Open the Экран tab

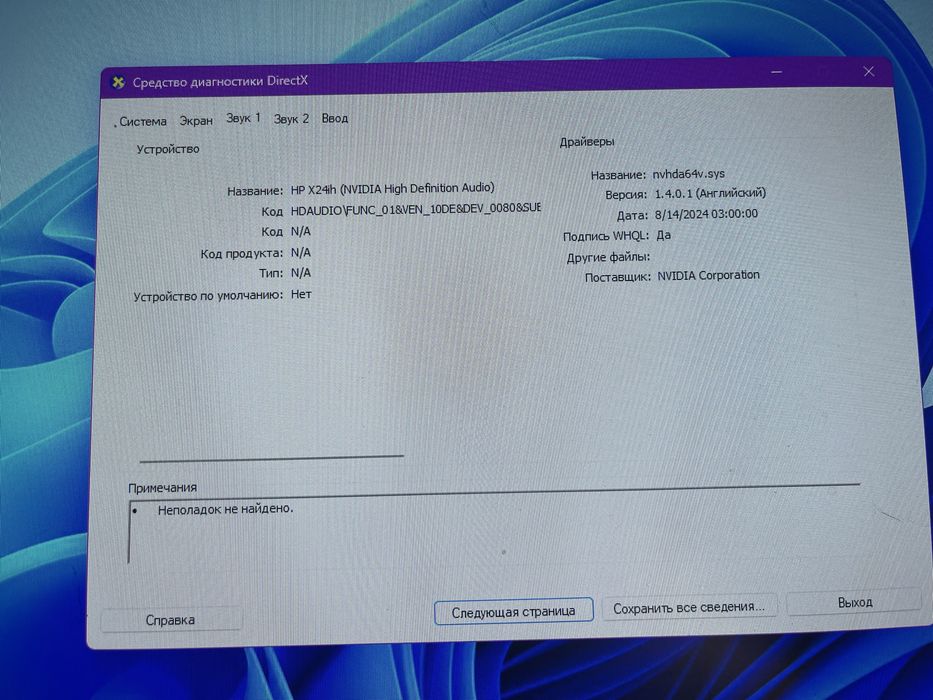(x=196, y=120)
